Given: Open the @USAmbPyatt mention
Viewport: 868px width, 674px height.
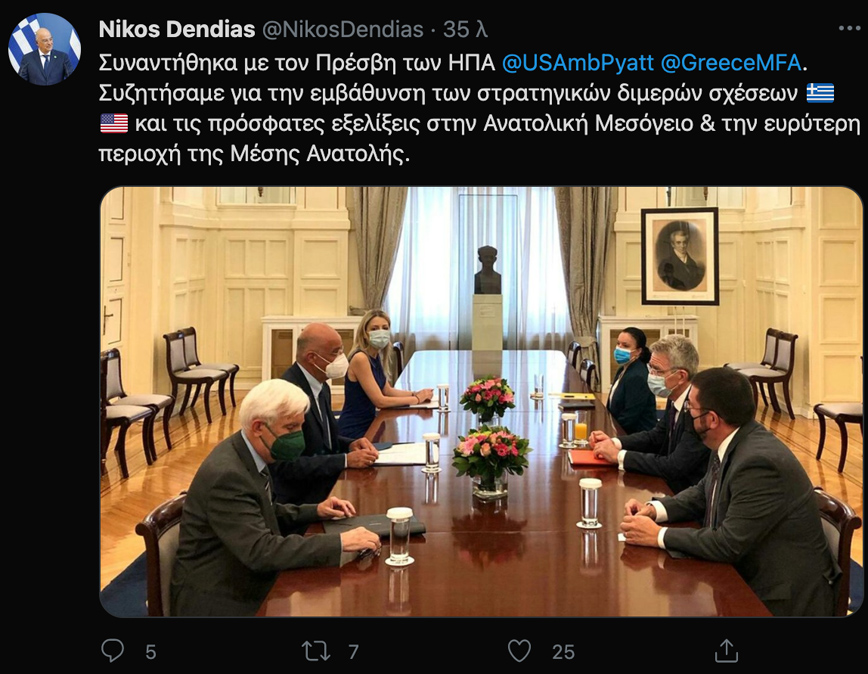Looking at the screenshot, I should pyautogui.click(x=578, y=63).
